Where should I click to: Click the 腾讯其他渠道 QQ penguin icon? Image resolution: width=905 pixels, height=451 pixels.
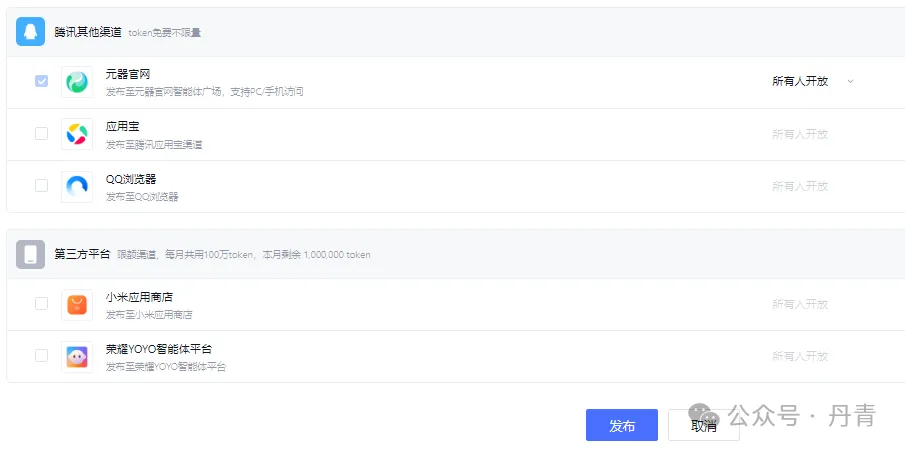click(x=31, y=32)
